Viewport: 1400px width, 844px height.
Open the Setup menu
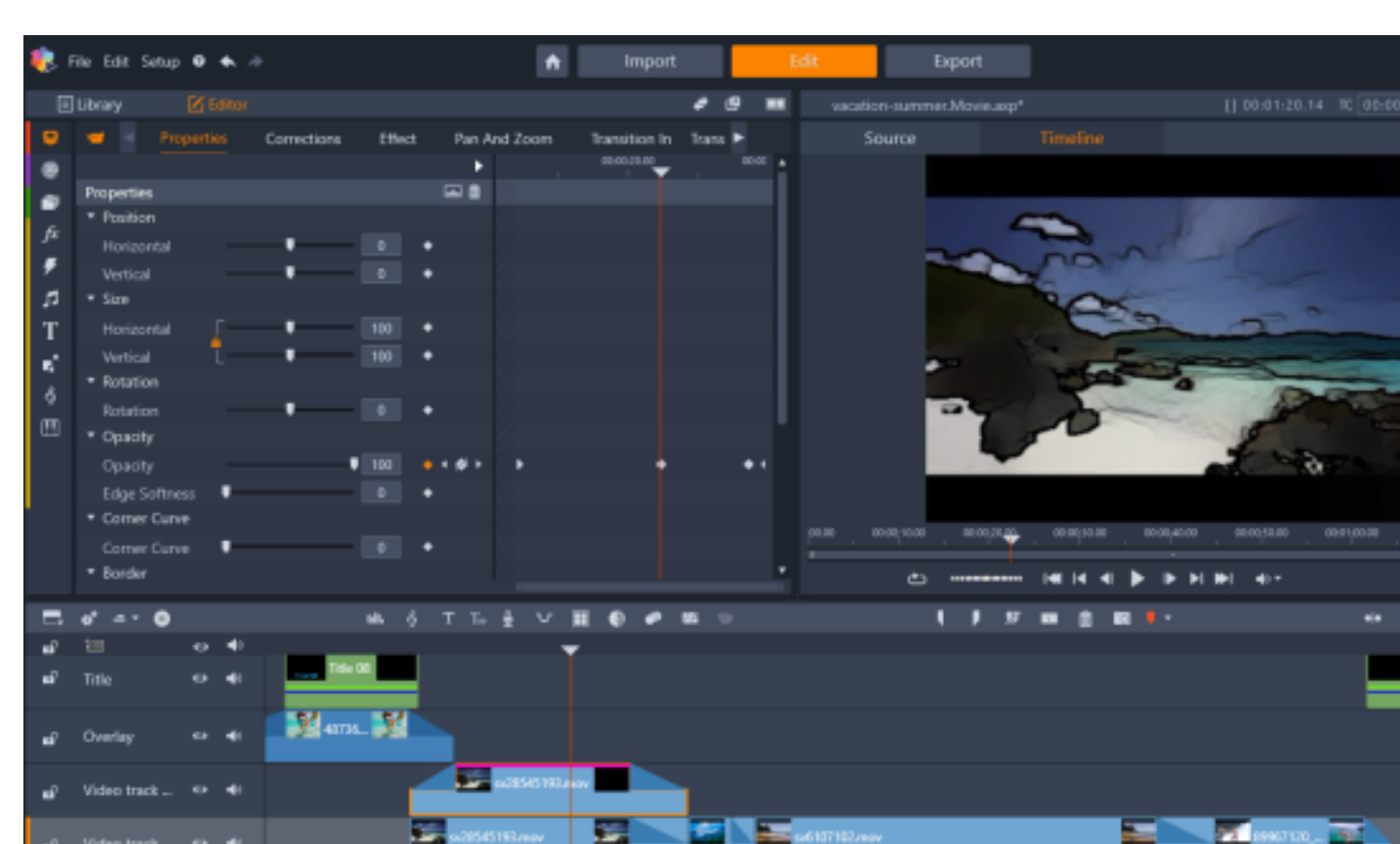pyautogui.click(x=160, y=61)
